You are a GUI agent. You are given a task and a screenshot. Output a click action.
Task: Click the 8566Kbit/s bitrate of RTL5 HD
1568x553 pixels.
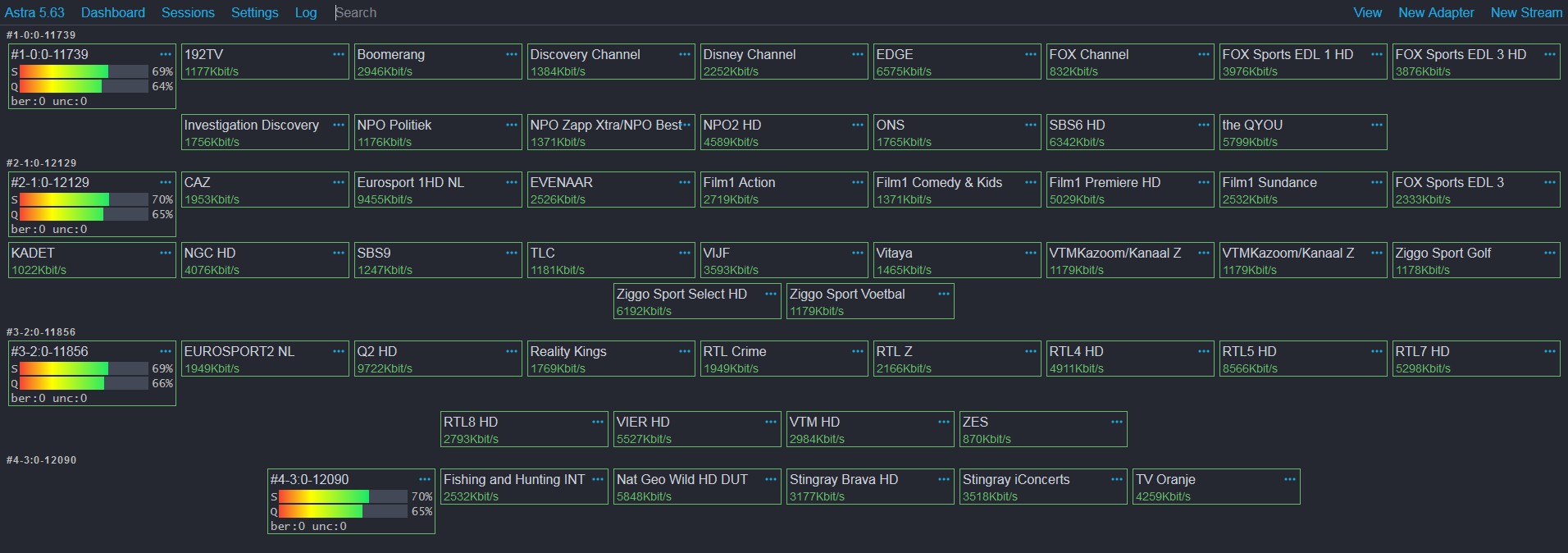tap(1250, 368)
